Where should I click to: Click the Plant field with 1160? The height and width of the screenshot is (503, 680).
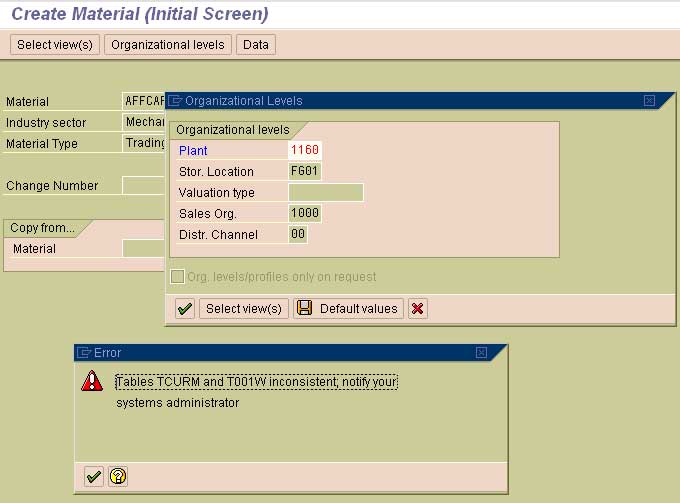305,150
